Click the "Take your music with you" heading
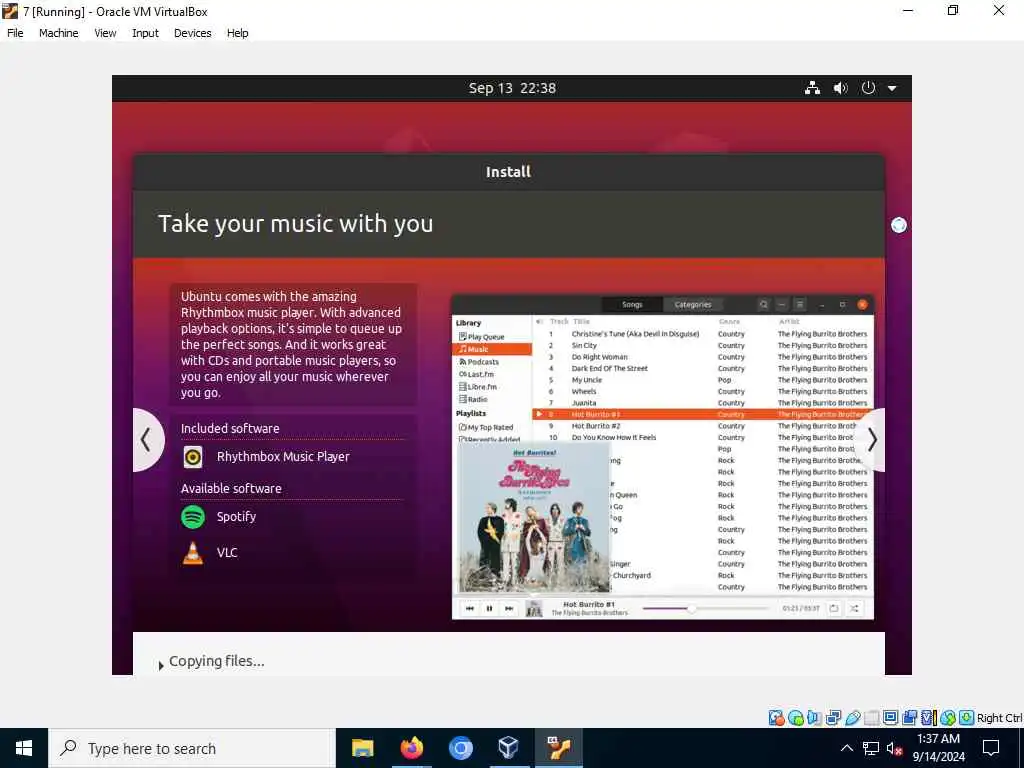This screenshot has width=1024, height=768. coord(295,223)
